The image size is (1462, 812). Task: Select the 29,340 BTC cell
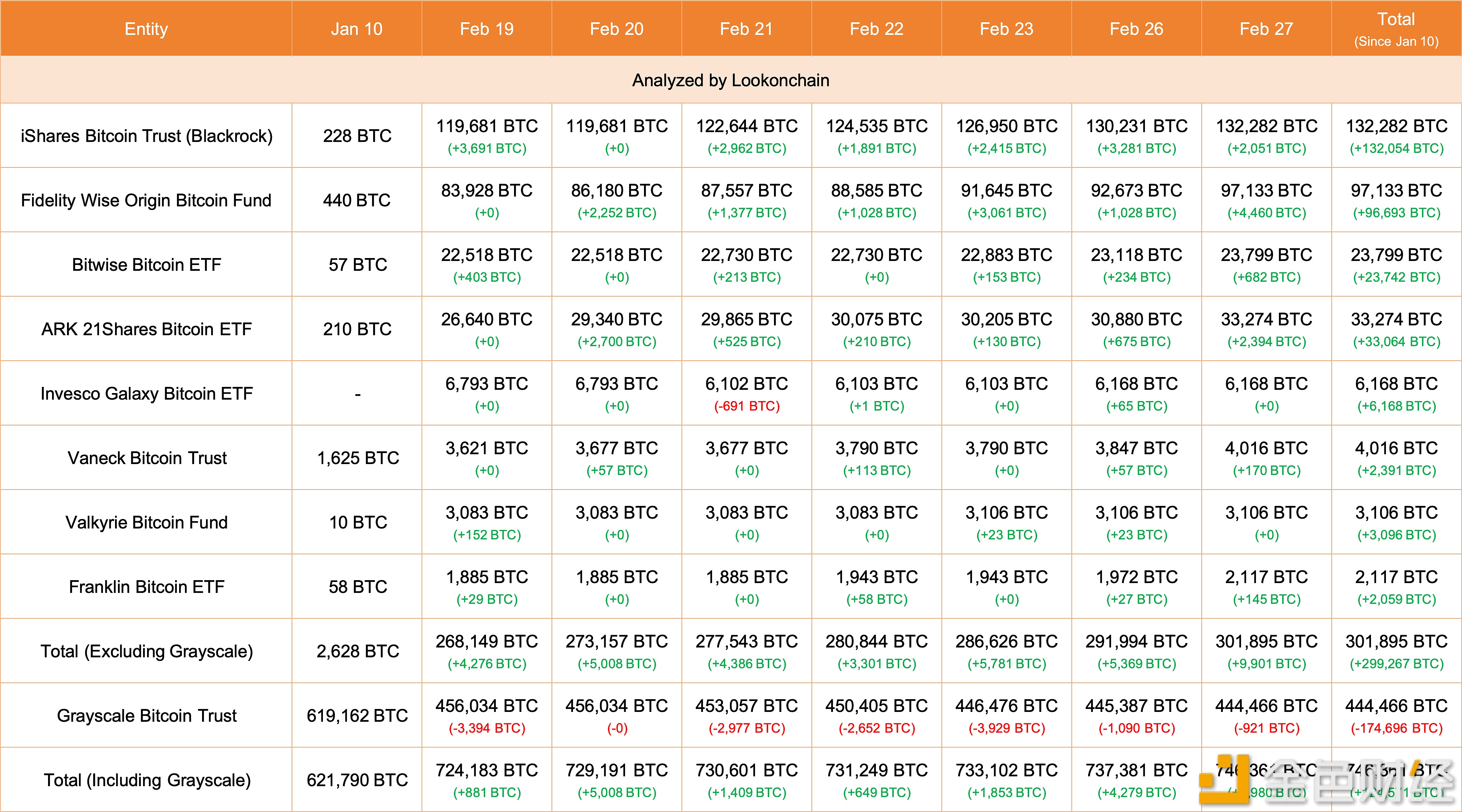click(617, 319)
